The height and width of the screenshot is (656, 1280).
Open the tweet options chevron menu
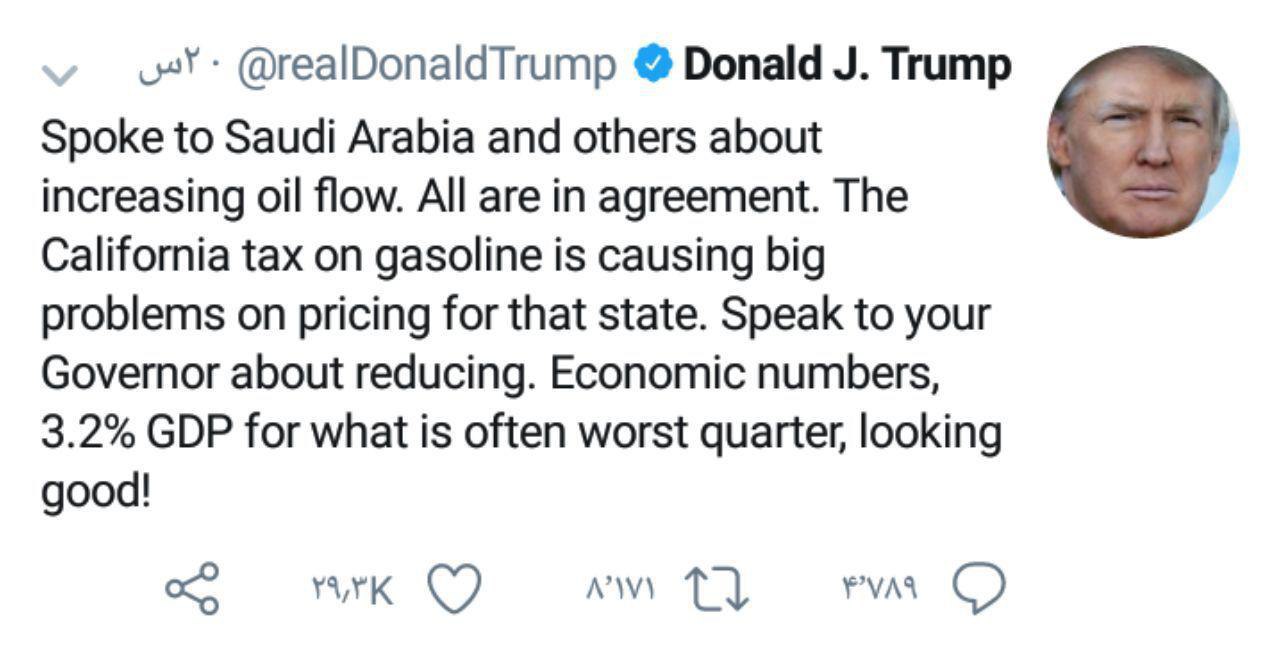[x=62, y=74]
